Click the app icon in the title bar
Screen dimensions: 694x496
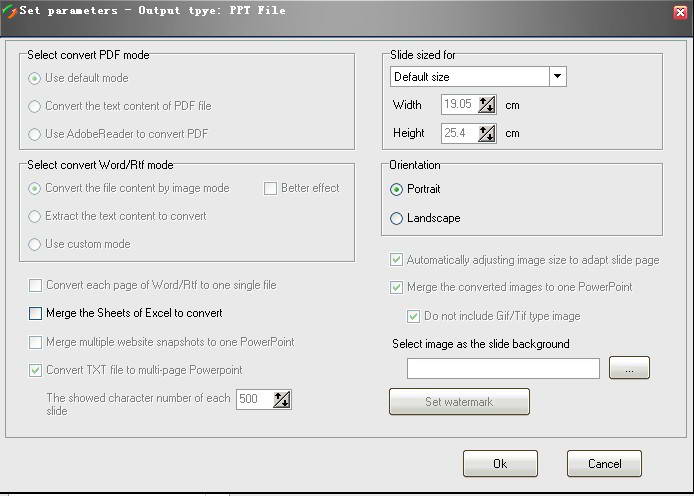(x=10, y=11)
